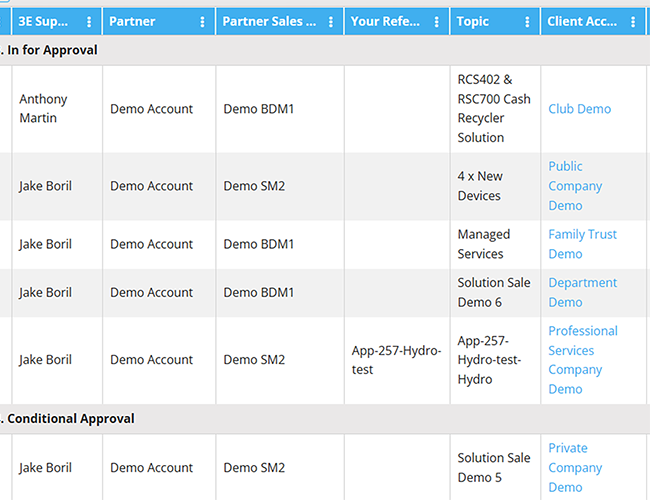Sort by the Partner column header
Image resolution: width=650 pixels, height=500 pixels.
[x=132, y=22]
